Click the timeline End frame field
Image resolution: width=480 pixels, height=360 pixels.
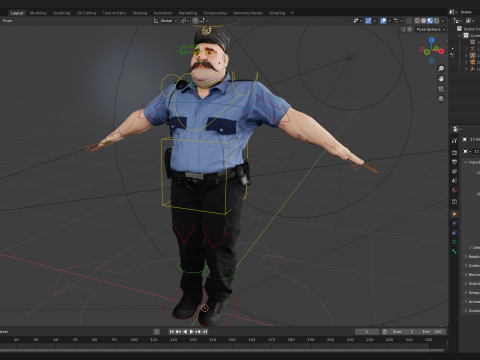[x=432, y=331]
